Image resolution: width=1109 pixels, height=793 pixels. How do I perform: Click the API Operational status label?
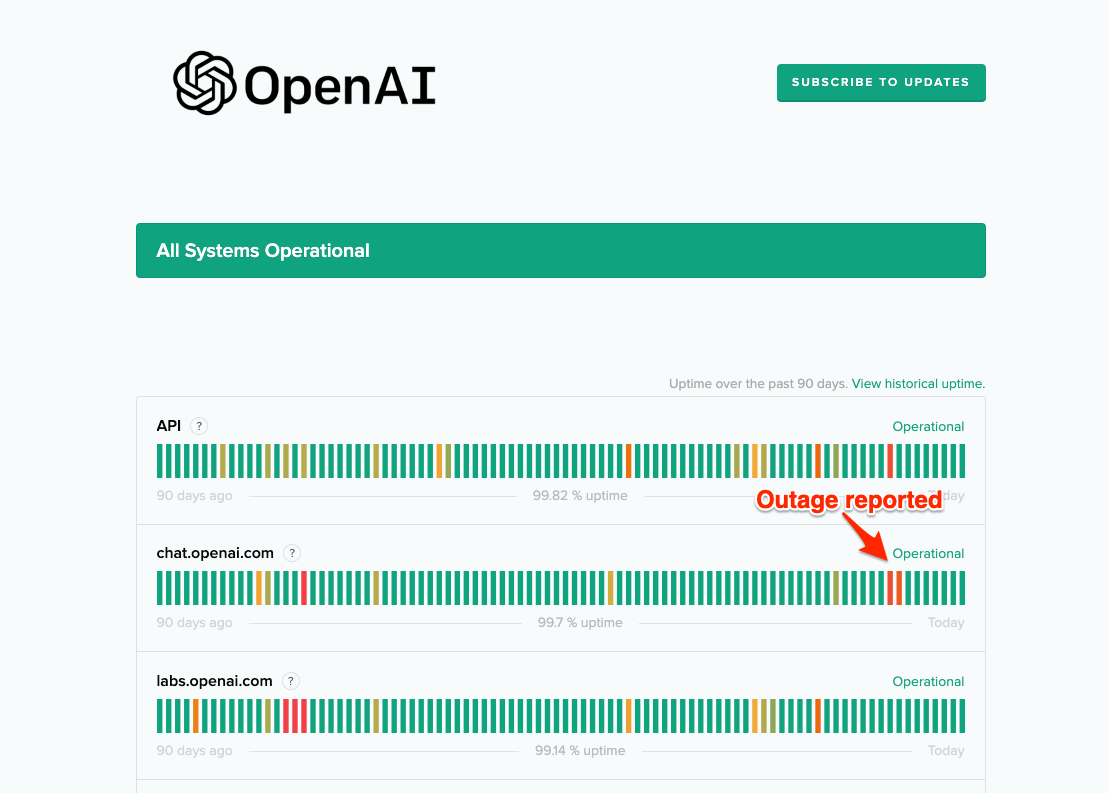pyautogui.click(x=928, y=427)
